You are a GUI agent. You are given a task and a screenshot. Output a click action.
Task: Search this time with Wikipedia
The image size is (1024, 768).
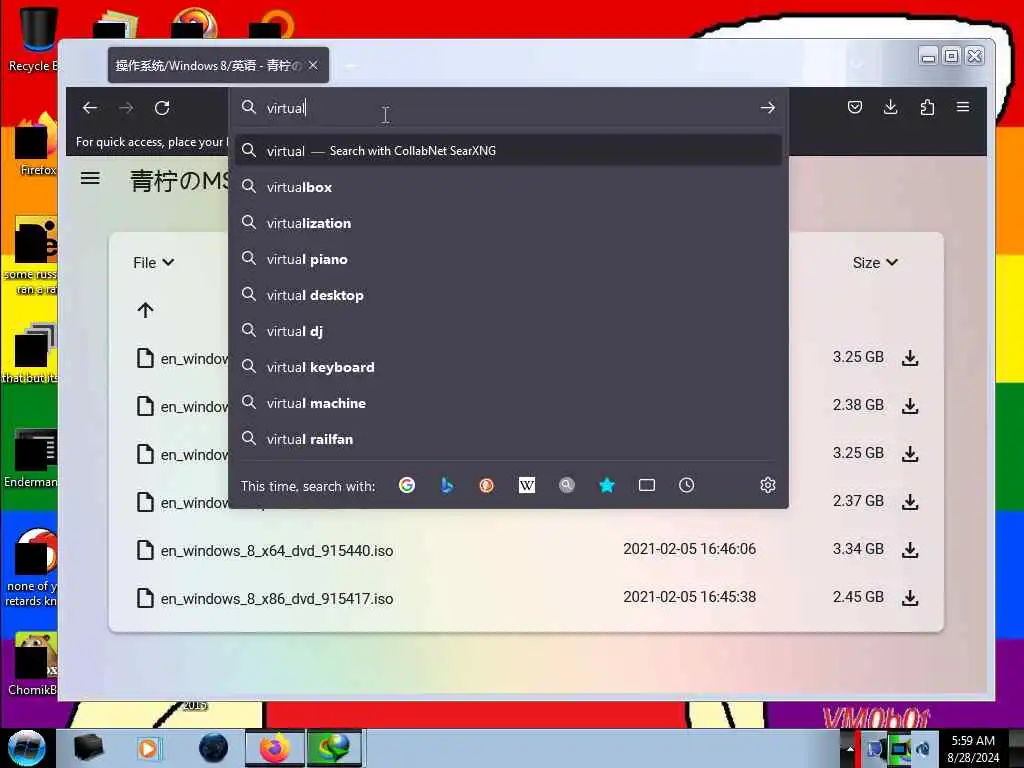tap(526, 485)
